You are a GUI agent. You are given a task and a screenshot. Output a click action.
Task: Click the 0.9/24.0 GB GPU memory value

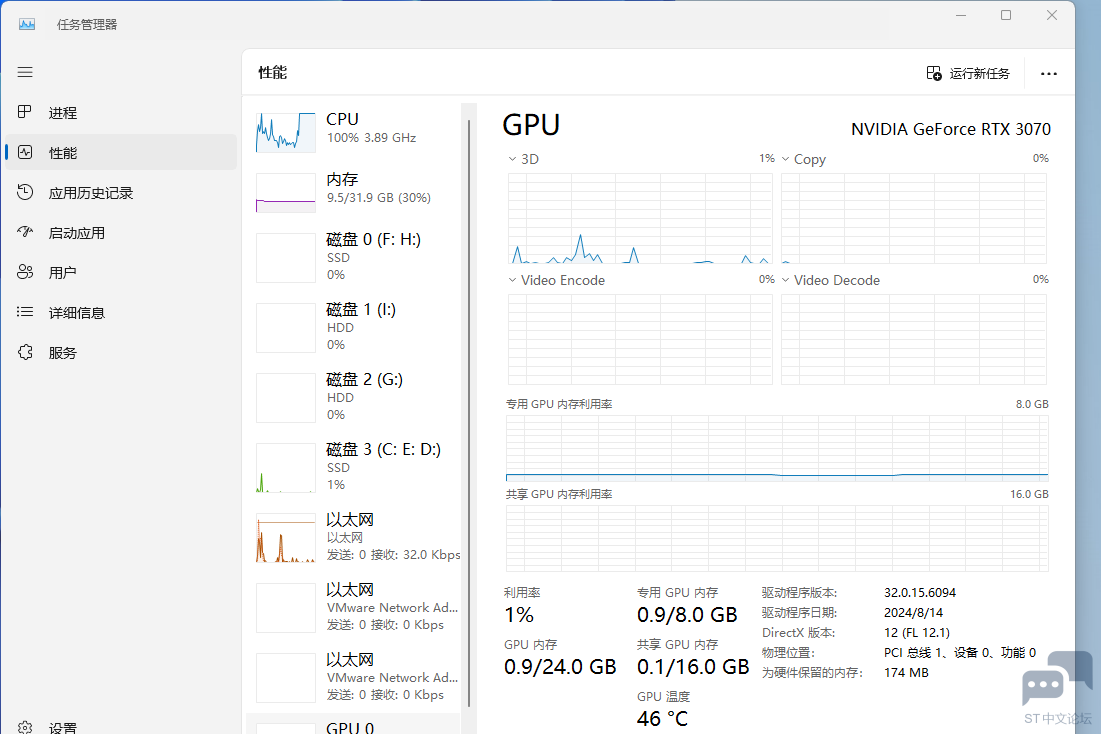560,667
